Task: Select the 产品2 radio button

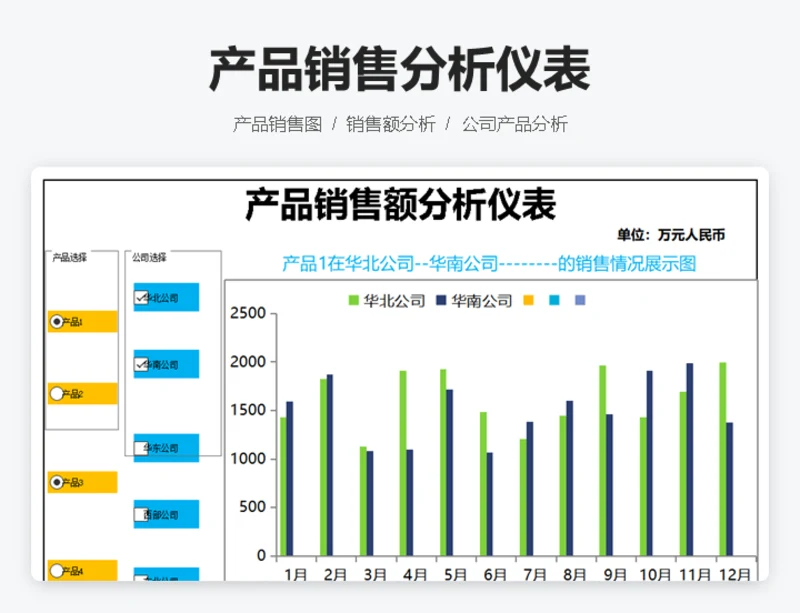Action: [x=57, y=394]
